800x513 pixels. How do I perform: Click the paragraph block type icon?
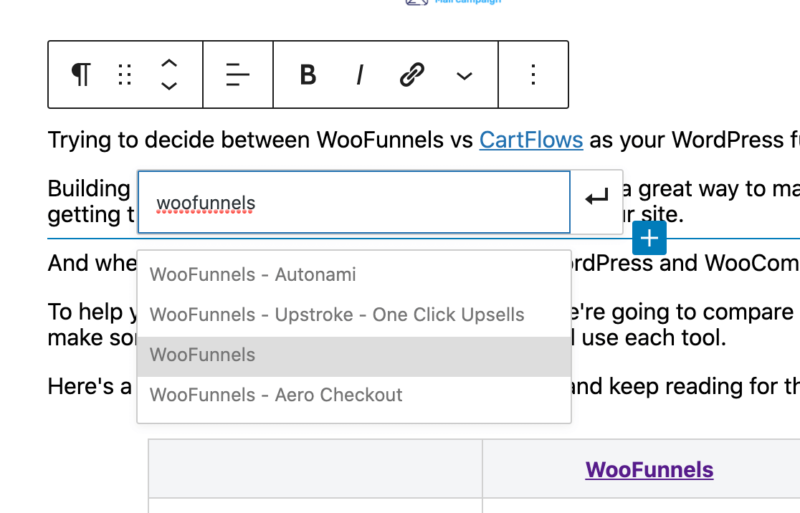(x=81, y=75)
